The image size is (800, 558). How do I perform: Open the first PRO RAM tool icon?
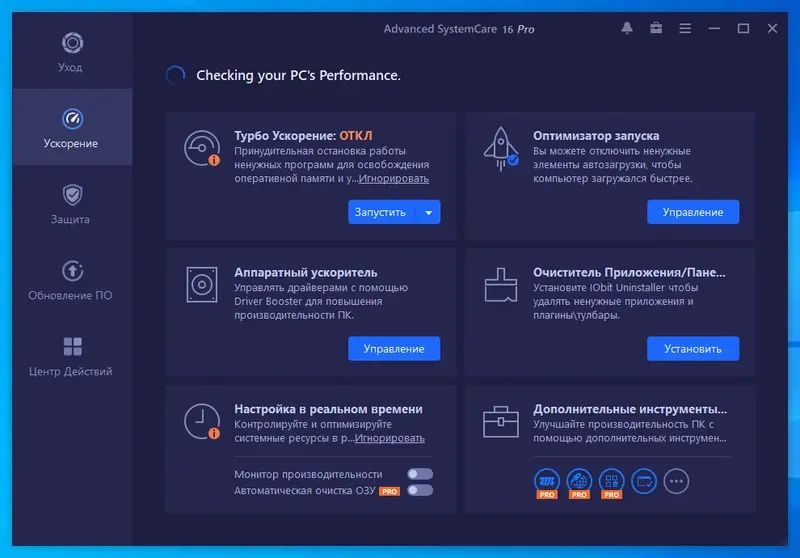coord(547,483)
